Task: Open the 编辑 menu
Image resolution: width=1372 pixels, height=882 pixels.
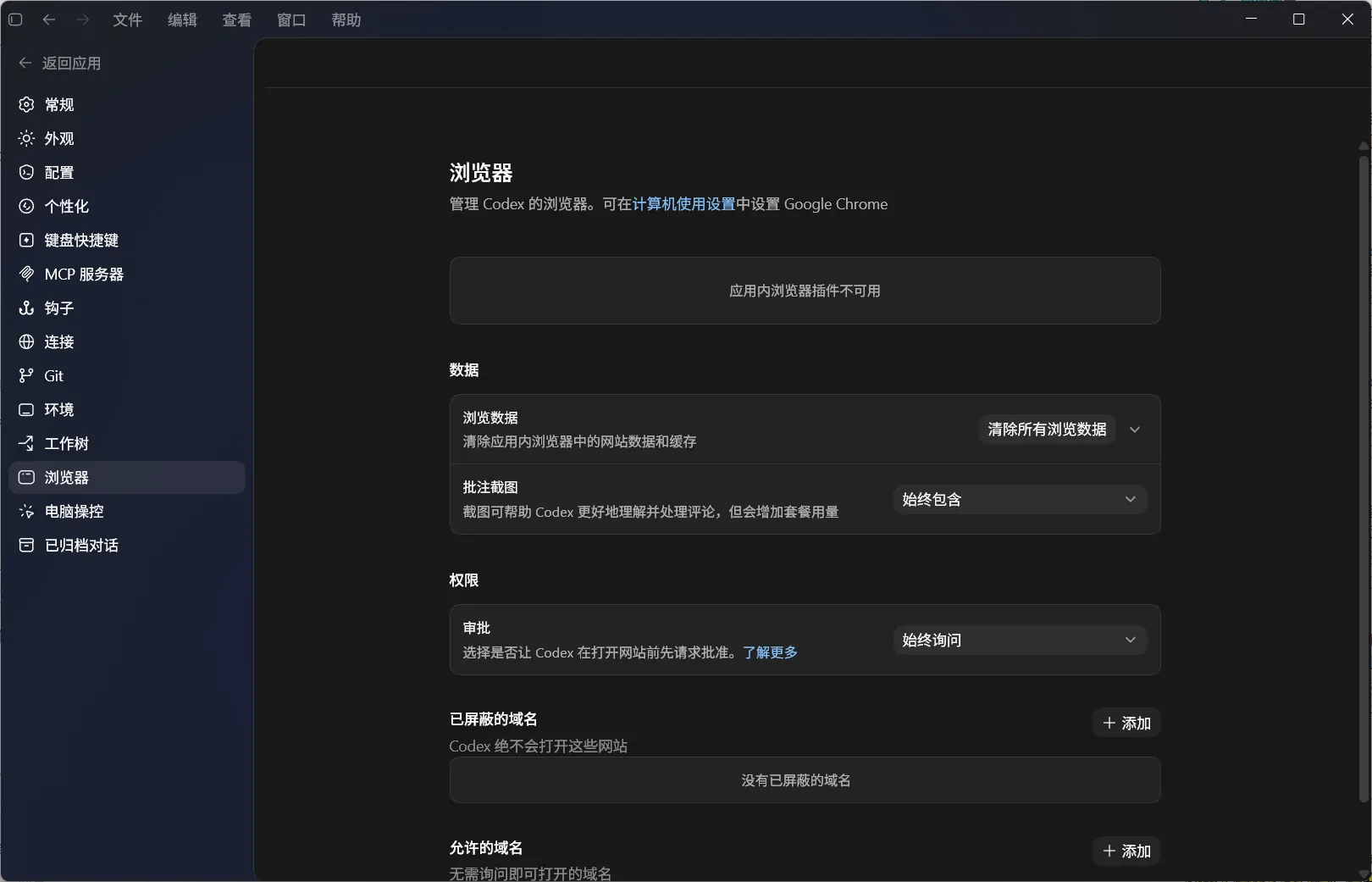Action: (x=182, y=19)
